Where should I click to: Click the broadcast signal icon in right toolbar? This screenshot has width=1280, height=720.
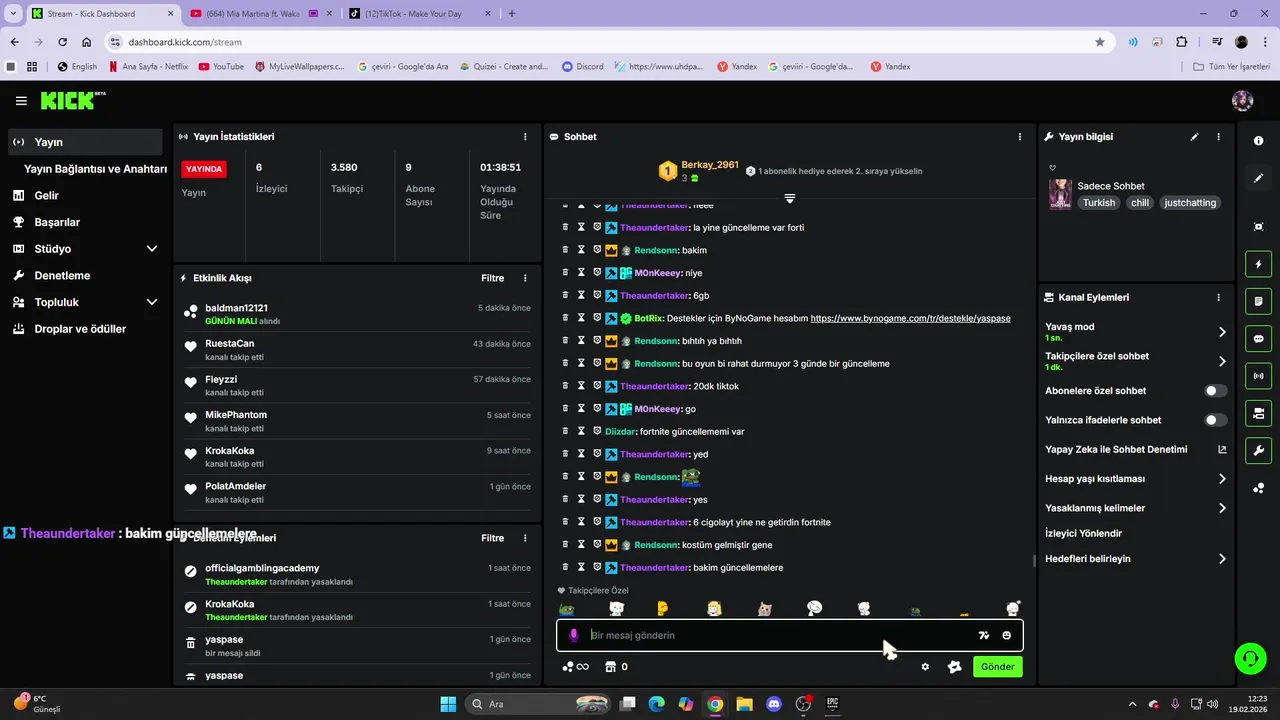1258,376
